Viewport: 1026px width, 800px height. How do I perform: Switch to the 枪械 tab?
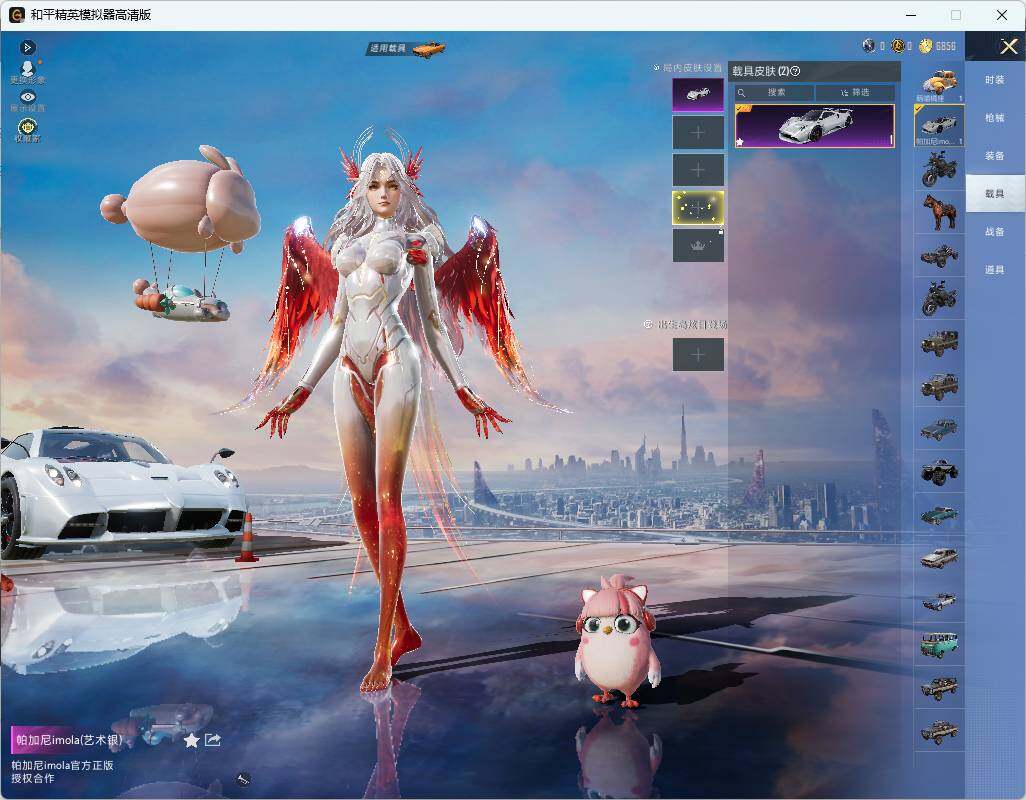995,118
